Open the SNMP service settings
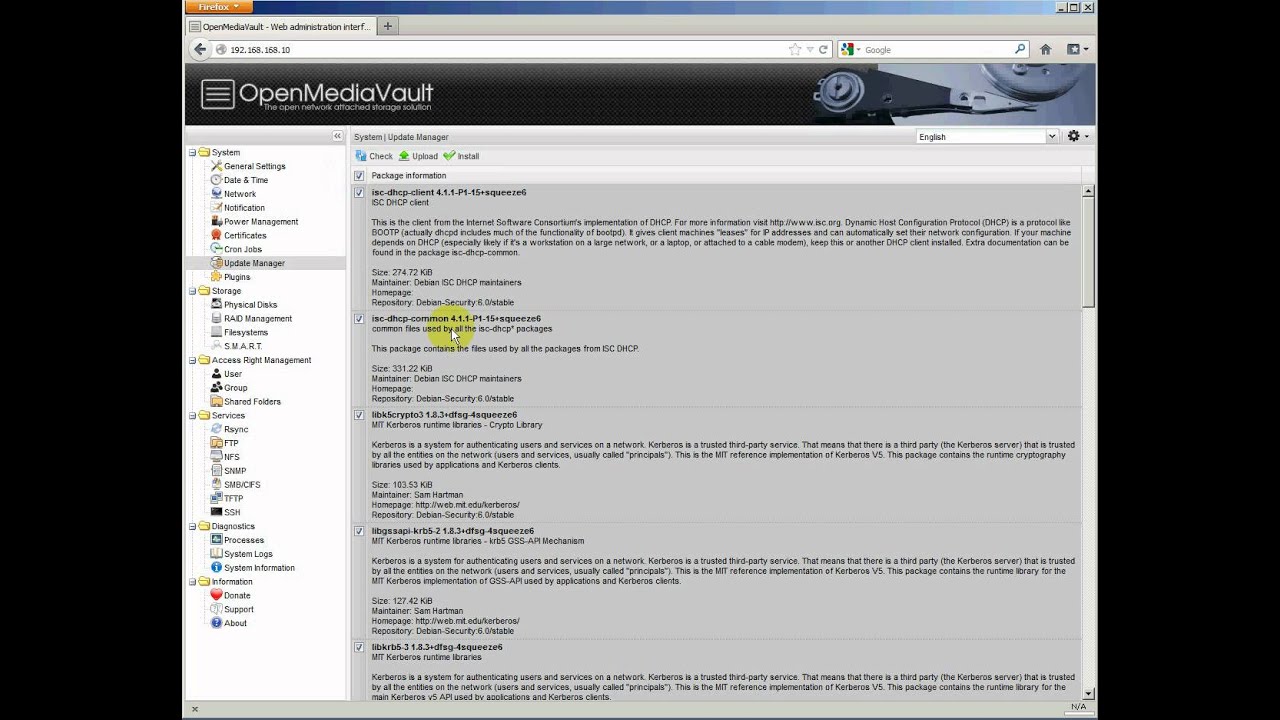Screen dimensions: 1280x720 [x=234, y=471]
